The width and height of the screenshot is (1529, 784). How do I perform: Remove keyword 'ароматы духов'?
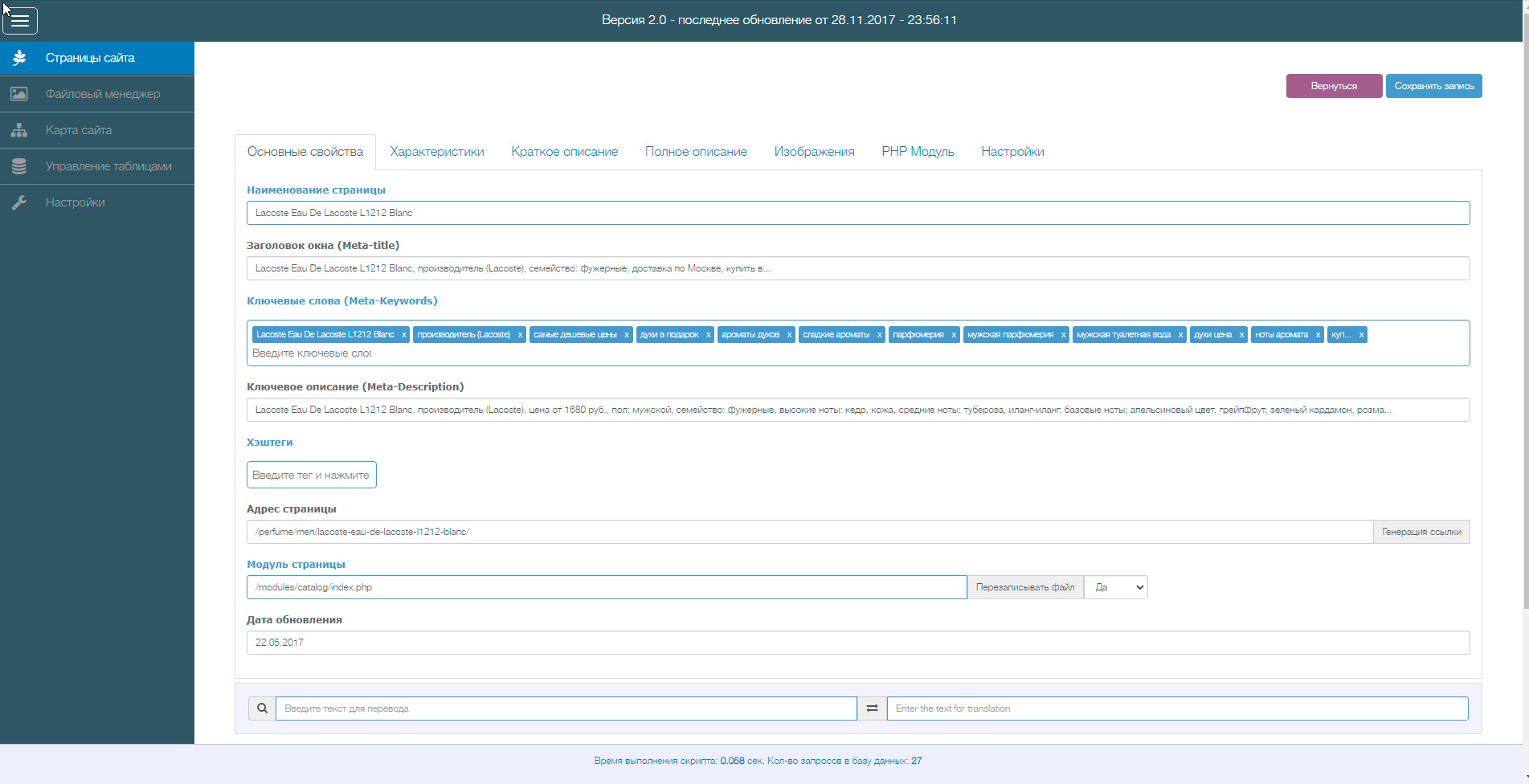[x=789, y=335]
